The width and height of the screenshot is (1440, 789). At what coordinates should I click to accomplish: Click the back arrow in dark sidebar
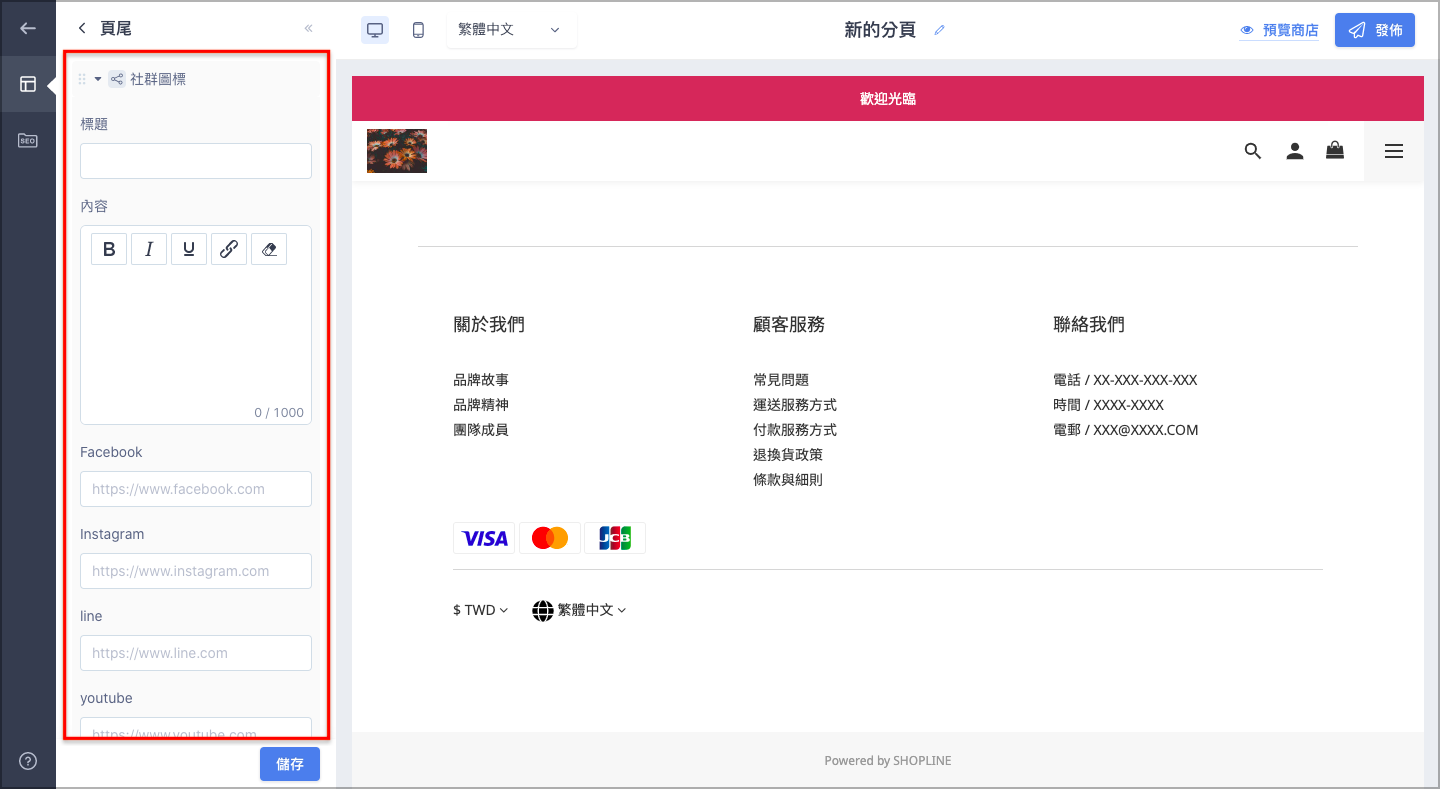pos(28,28)
